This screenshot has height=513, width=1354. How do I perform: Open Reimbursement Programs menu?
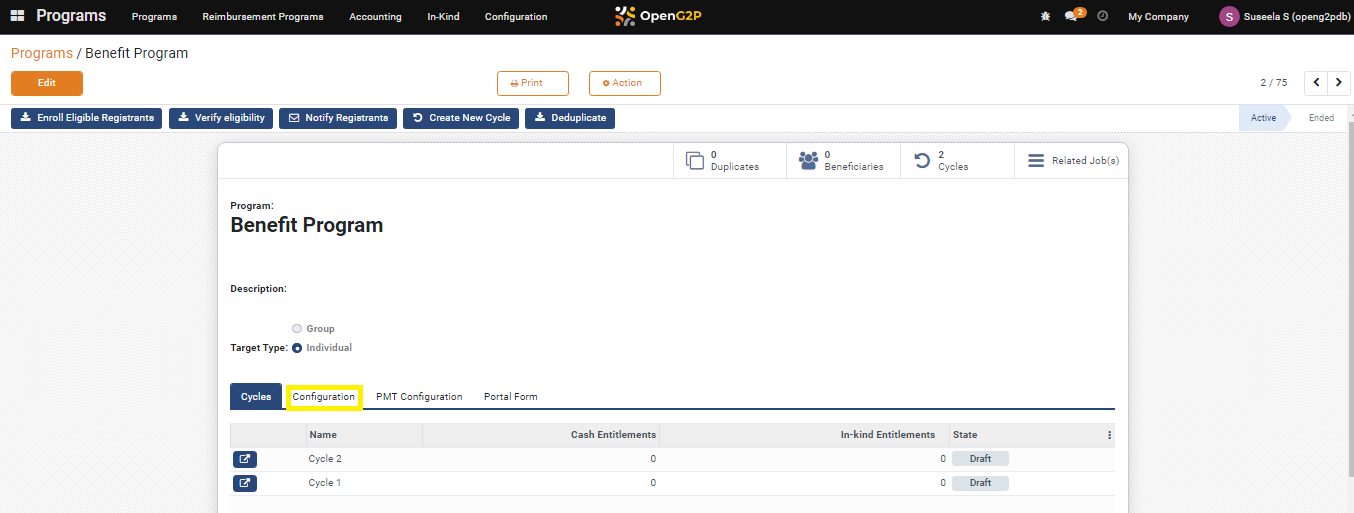coord(262,17)
